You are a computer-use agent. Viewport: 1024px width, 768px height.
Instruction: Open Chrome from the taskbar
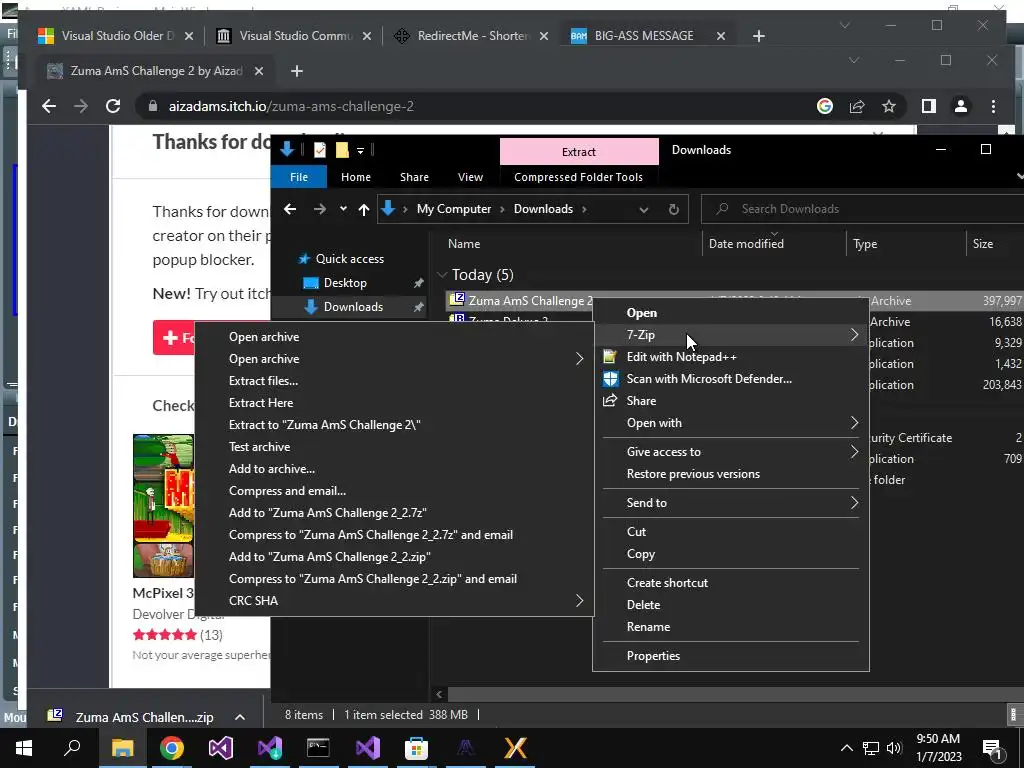172,748
